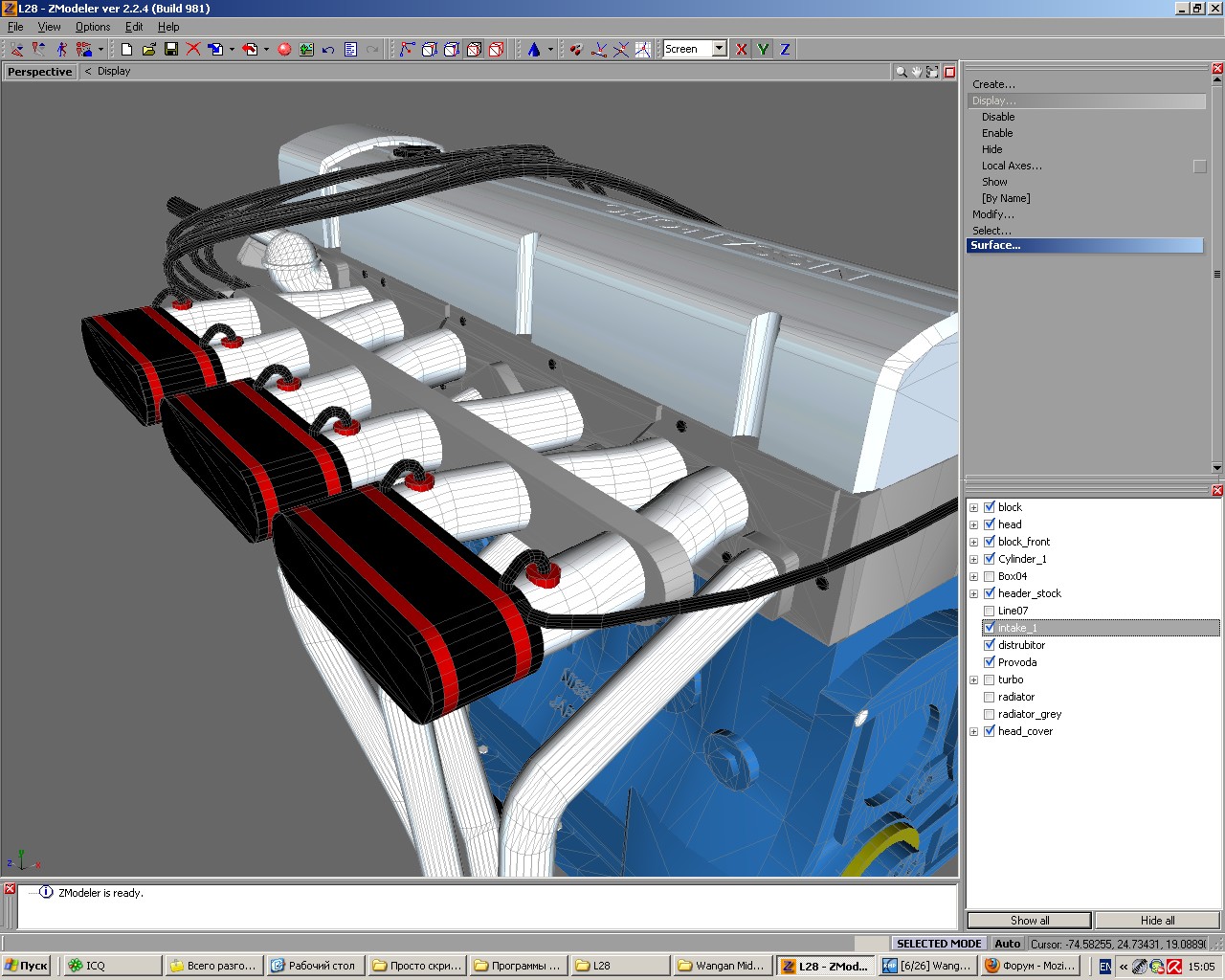Select Modify... in the commands panel

[x=992, y=214]
